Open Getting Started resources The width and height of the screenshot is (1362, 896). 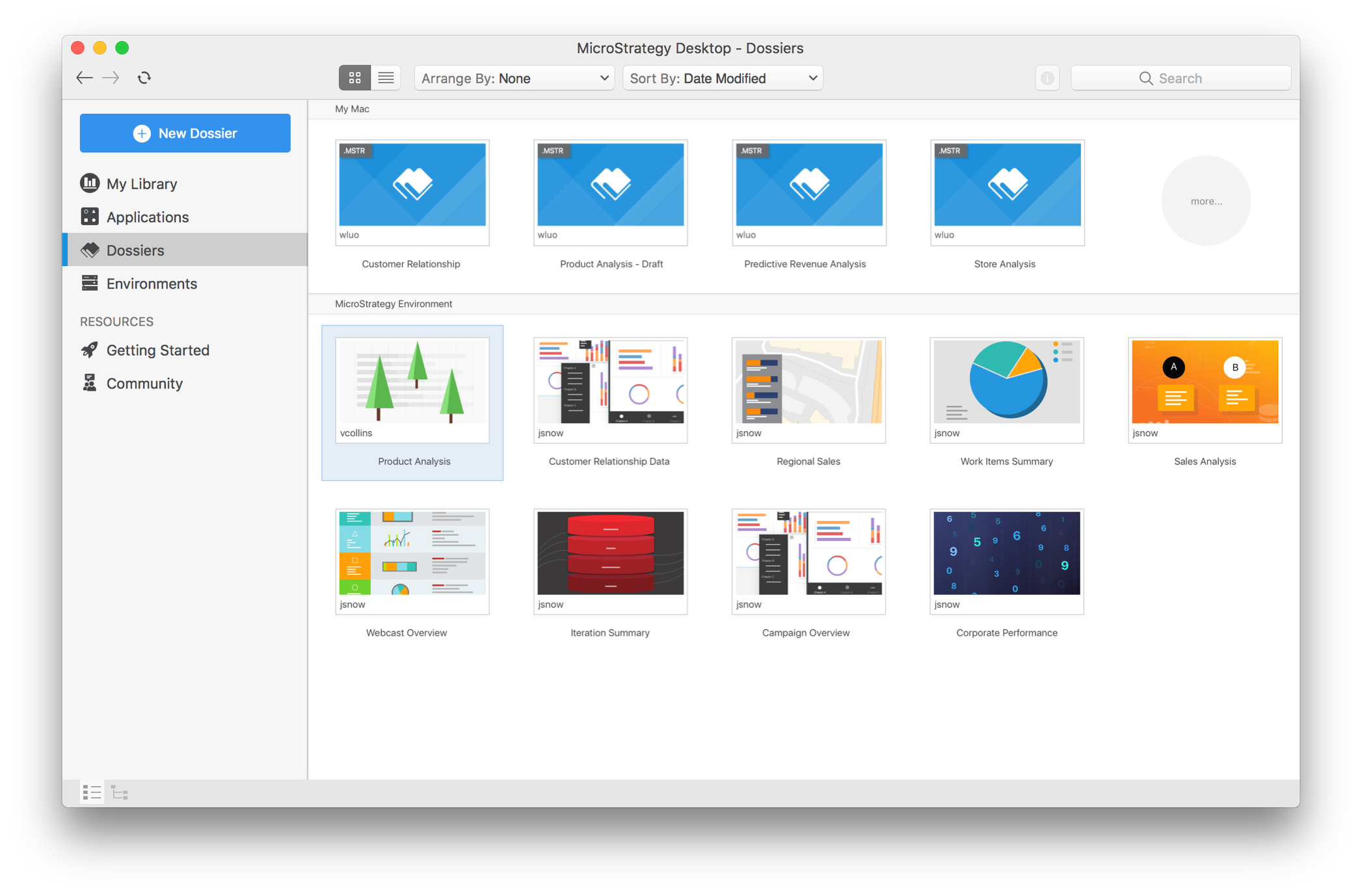tap(158, 350)
